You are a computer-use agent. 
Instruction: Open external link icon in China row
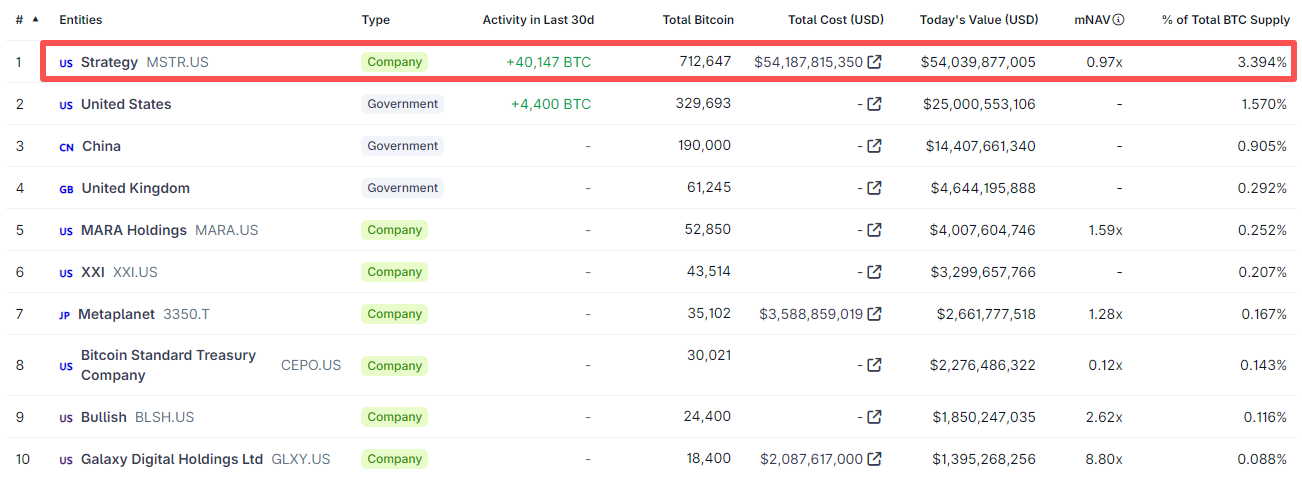click(874, 146)
